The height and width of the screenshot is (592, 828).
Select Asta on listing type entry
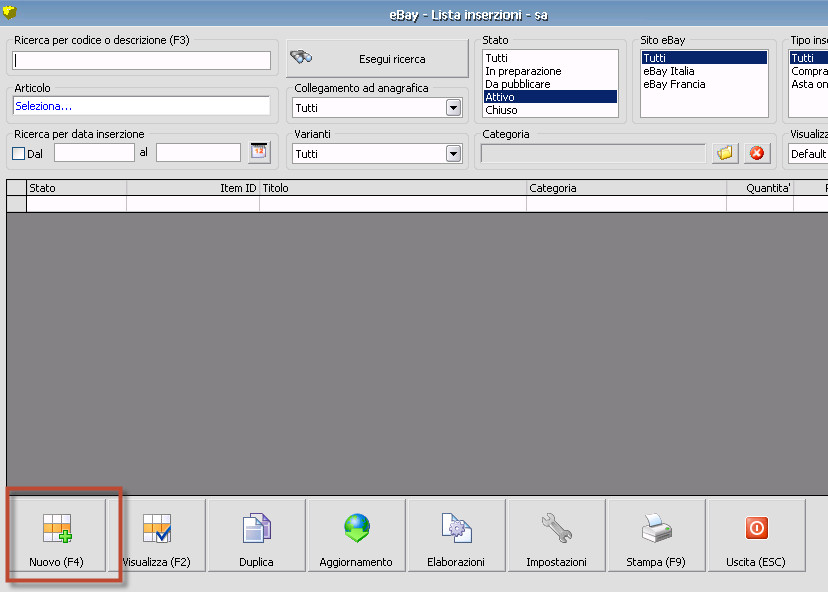pyautogui.click(x=808, y=84)
